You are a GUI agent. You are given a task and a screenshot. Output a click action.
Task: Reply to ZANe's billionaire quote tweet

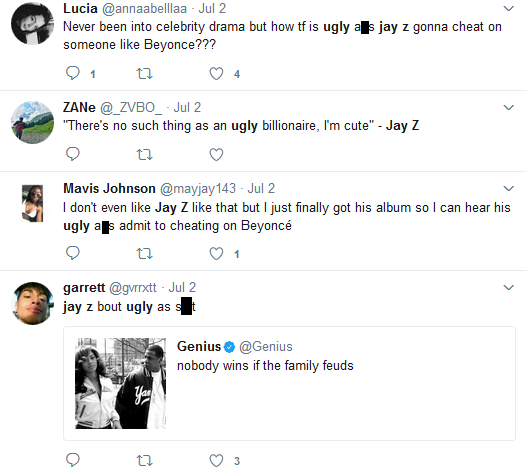(x=73, y=154)
